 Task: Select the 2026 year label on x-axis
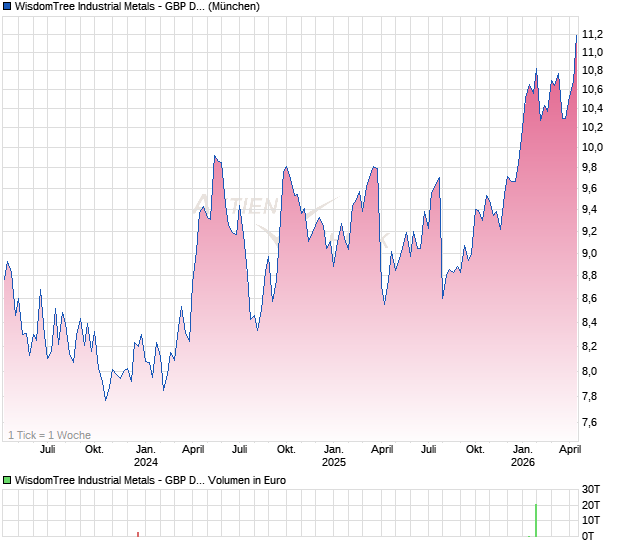click(x=522, y=462)
